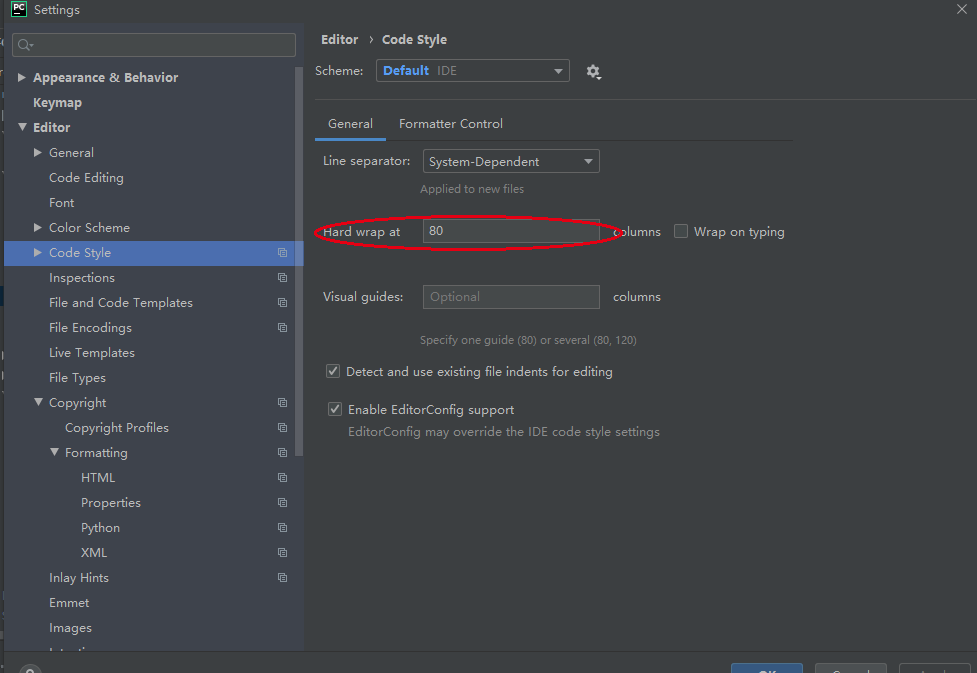Viewport: 977px width, 673px height.
Task: Select the General tab
Action: click(x=350, y=123)
